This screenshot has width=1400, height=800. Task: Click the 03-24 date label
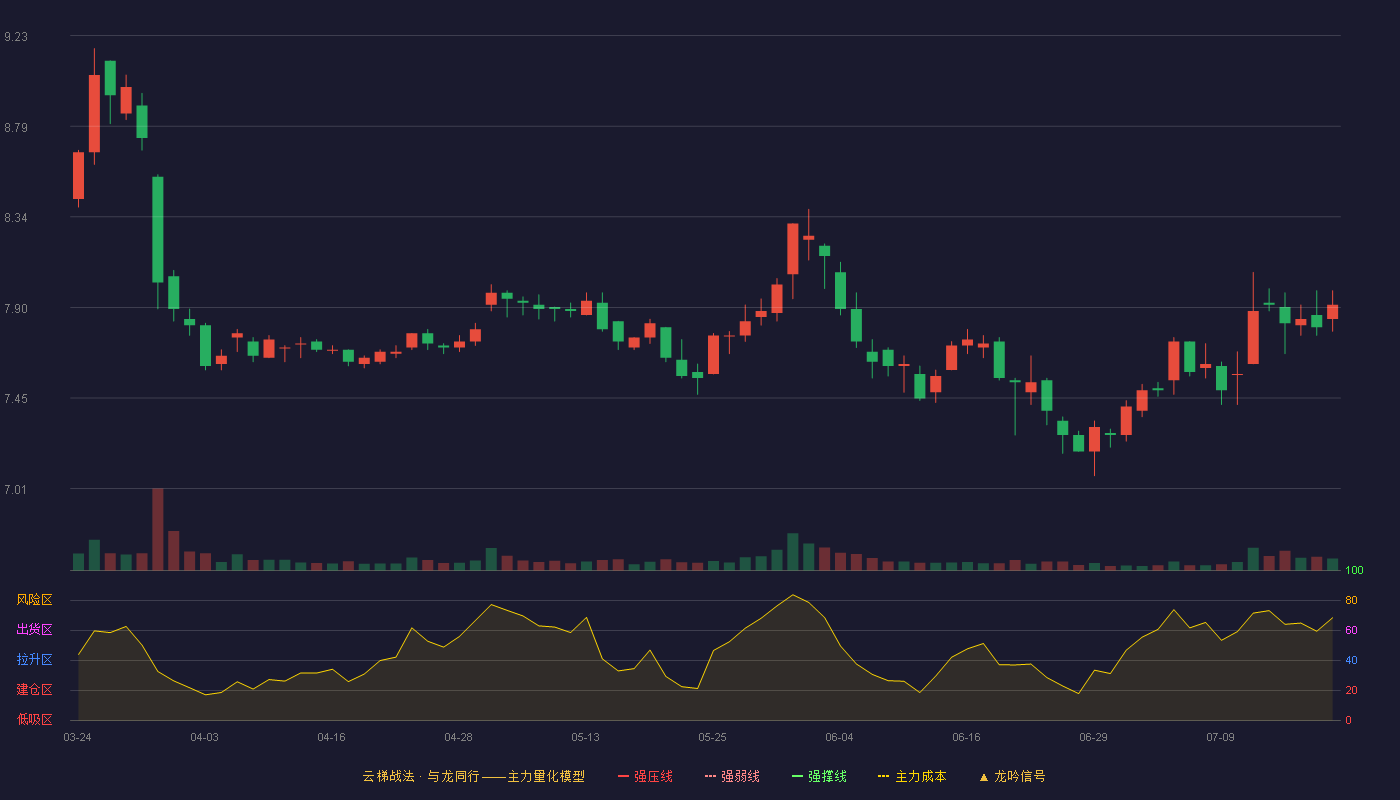coord(77,737)
